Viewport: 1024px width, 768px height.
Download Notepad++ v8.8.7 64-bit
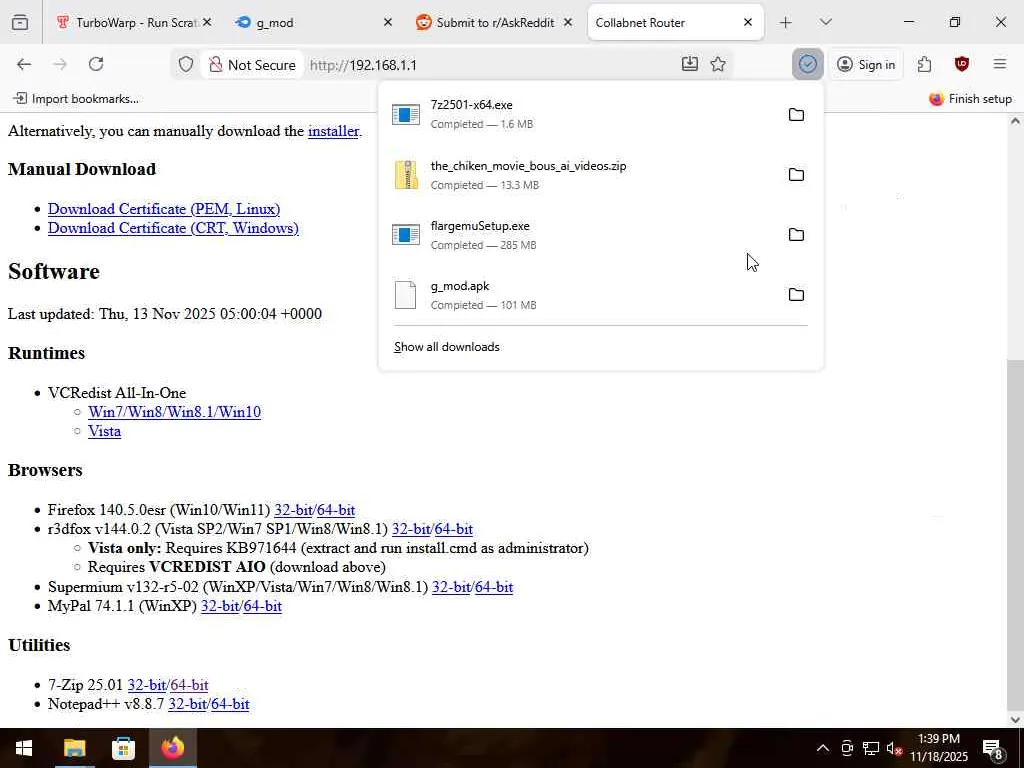click(x=230, y=704)
